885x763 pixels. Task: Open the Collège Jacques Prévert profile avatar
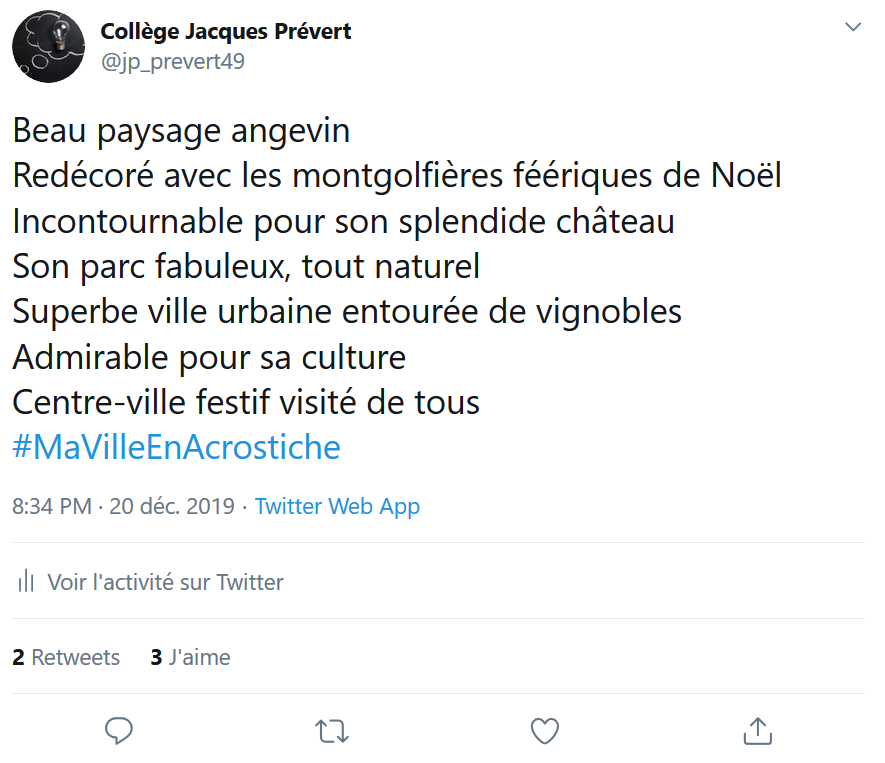click(47, 47)
